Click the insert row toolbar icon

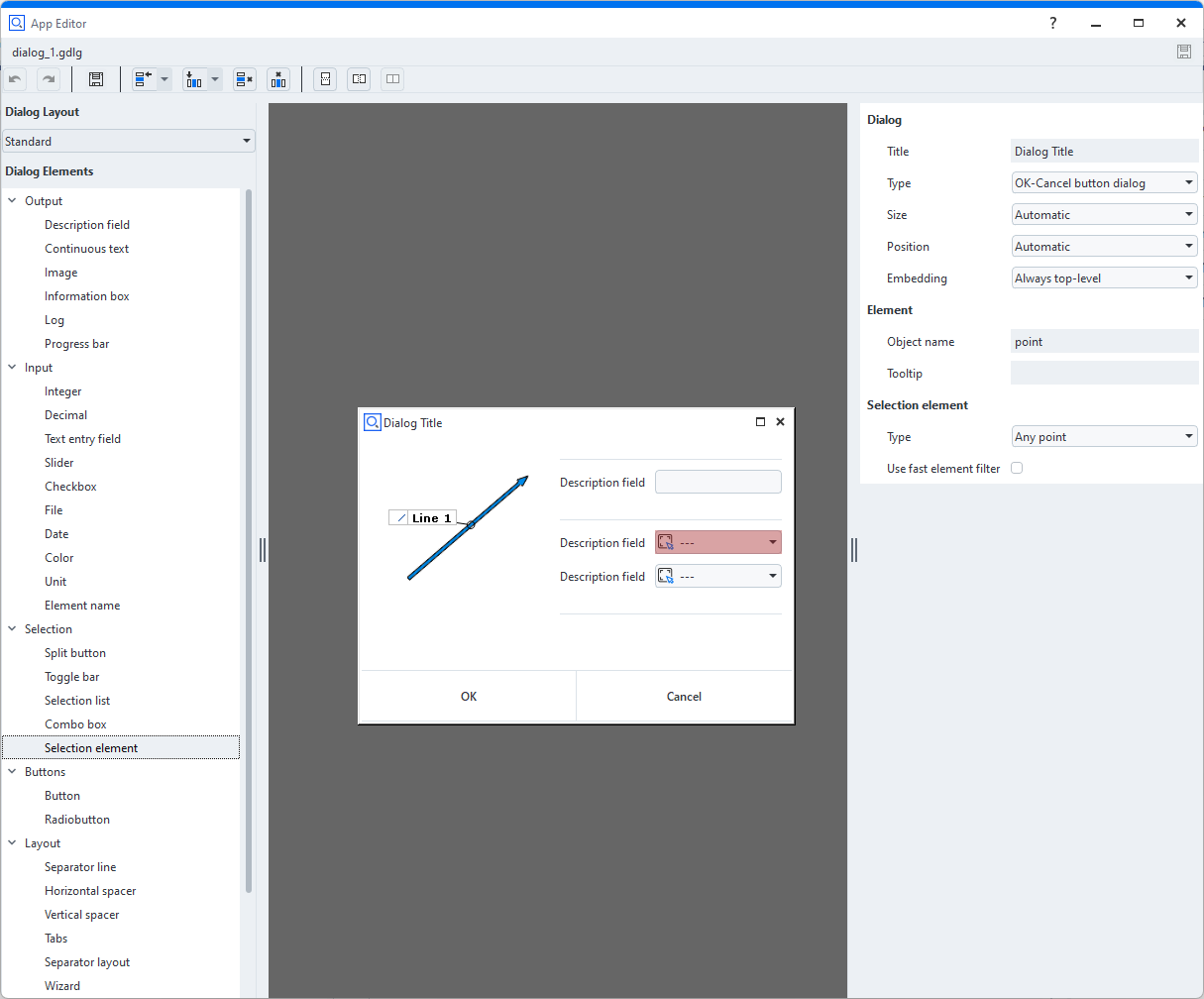point(144,79)
